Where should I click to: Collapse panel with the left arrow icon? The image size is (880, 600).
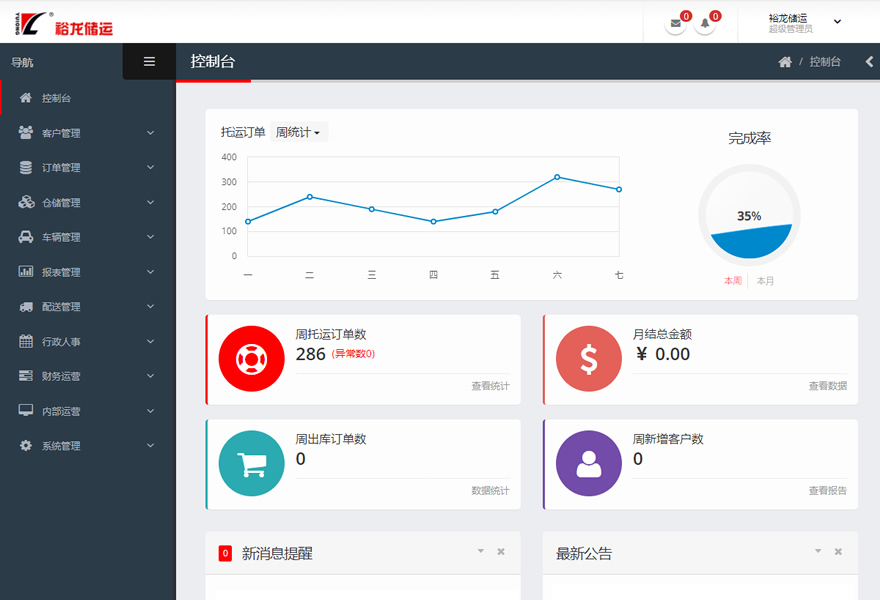(x=869, y=62)
